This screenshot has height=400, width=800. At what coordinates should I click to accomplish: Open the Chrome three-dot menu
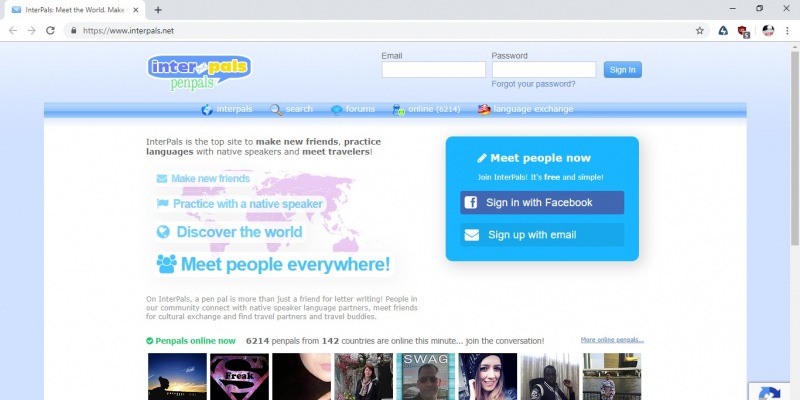[x=787, y=31]
